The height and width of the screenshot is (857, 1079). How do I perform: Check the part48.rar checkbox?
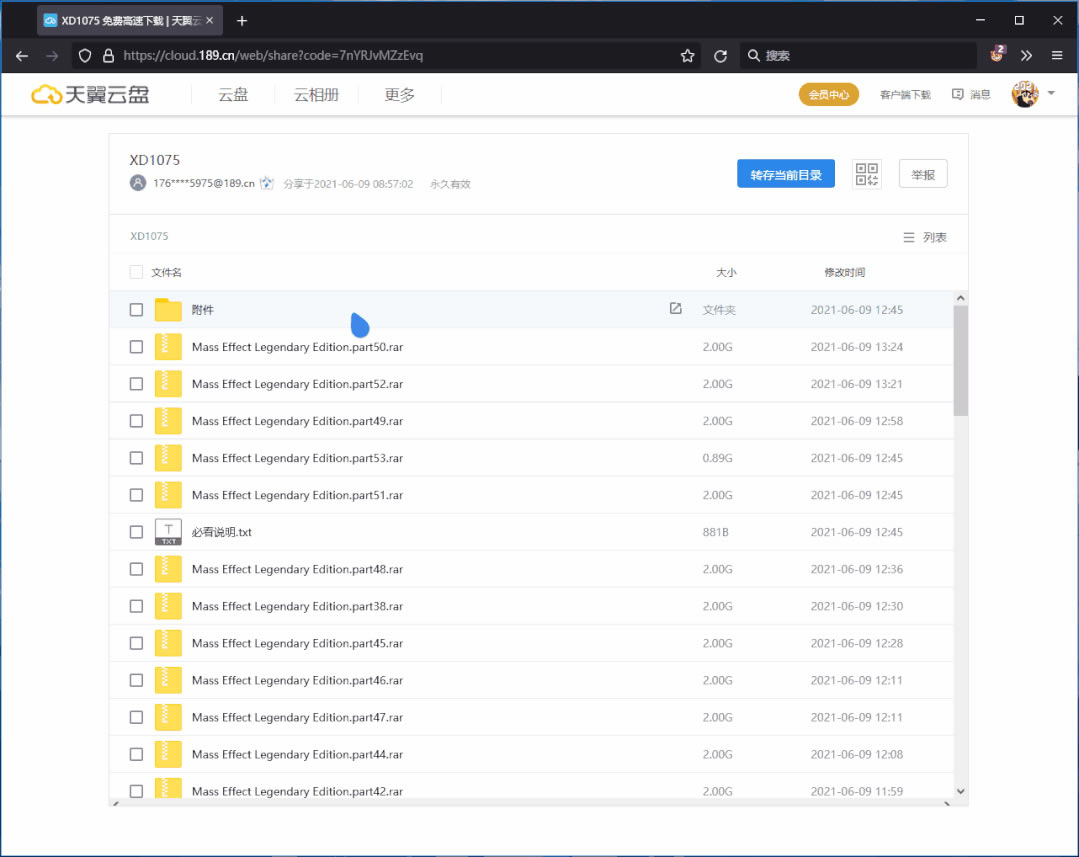[x=136, y=569]
